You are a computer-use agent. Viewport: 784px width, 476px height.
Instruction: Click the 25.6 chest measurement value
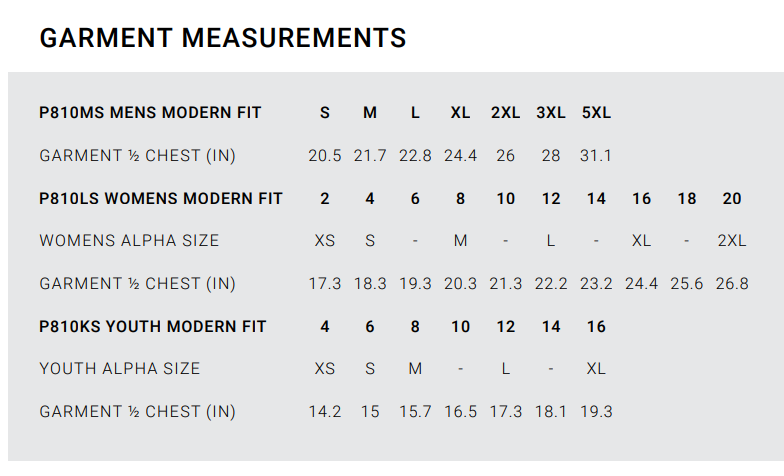tap(687, 284)
